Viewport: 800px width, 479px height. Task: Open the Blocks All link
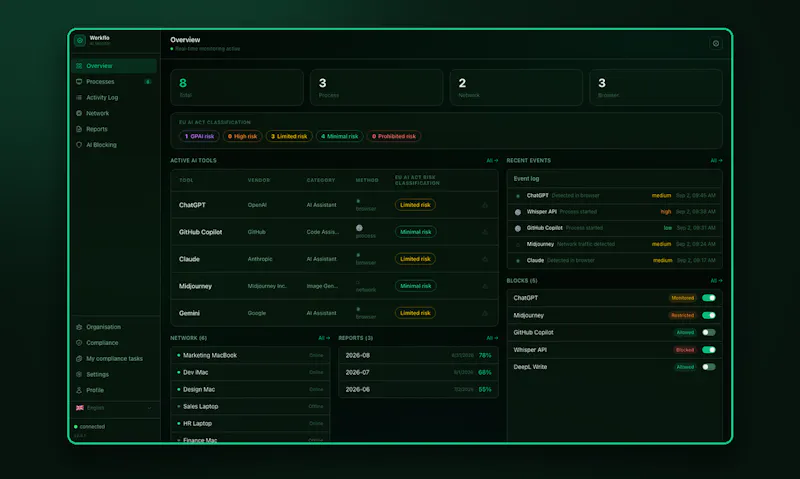(716, 281)
